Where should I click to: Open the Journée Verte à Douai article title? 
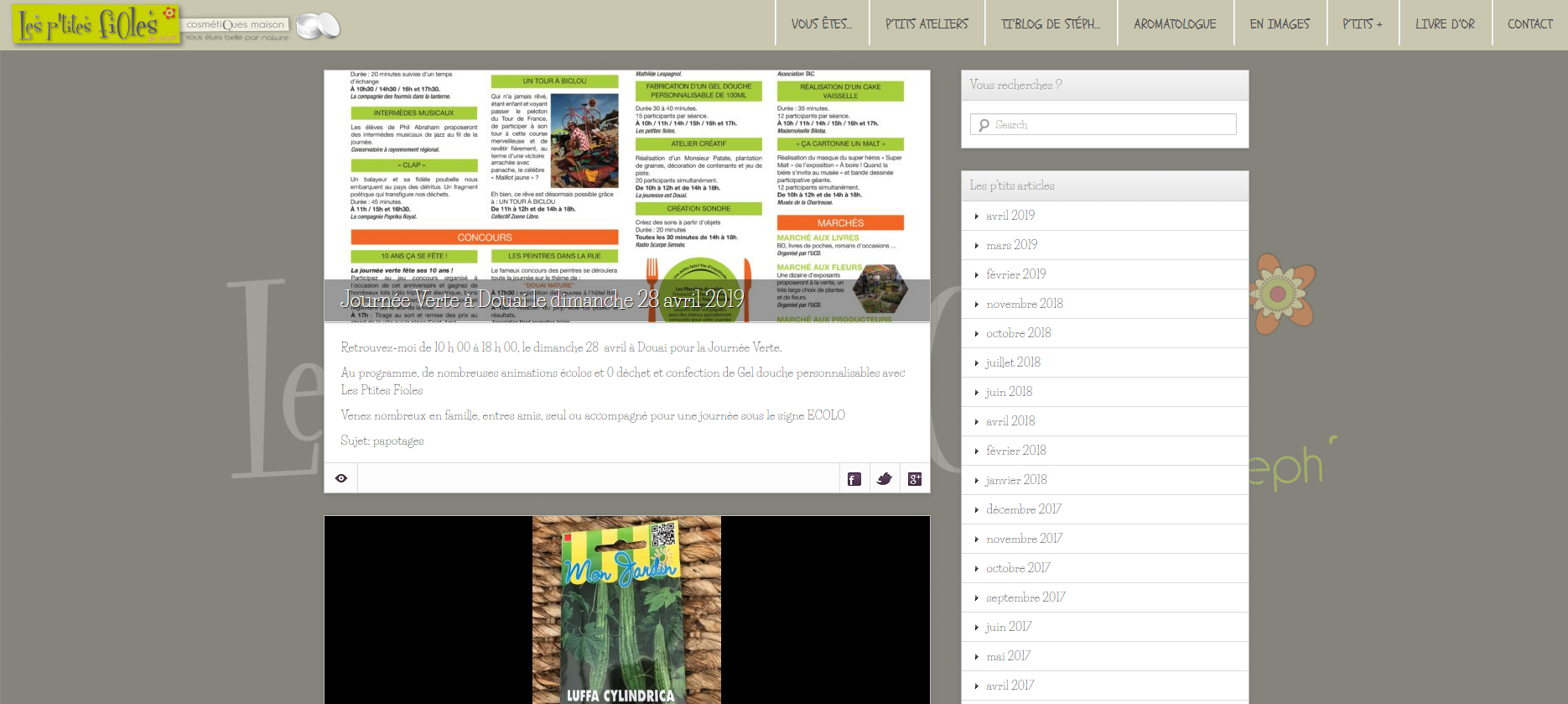tap(542, 300)
